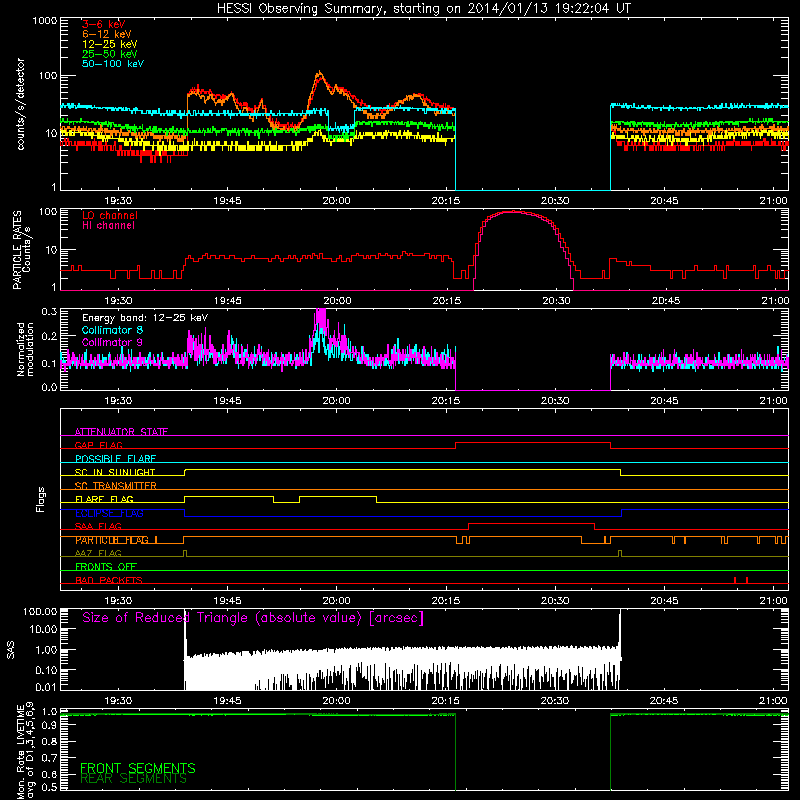Click the yellow FLARE FLAG label
Image resolution: width=800 pixels, height=800 pixels.
(104, 499)
